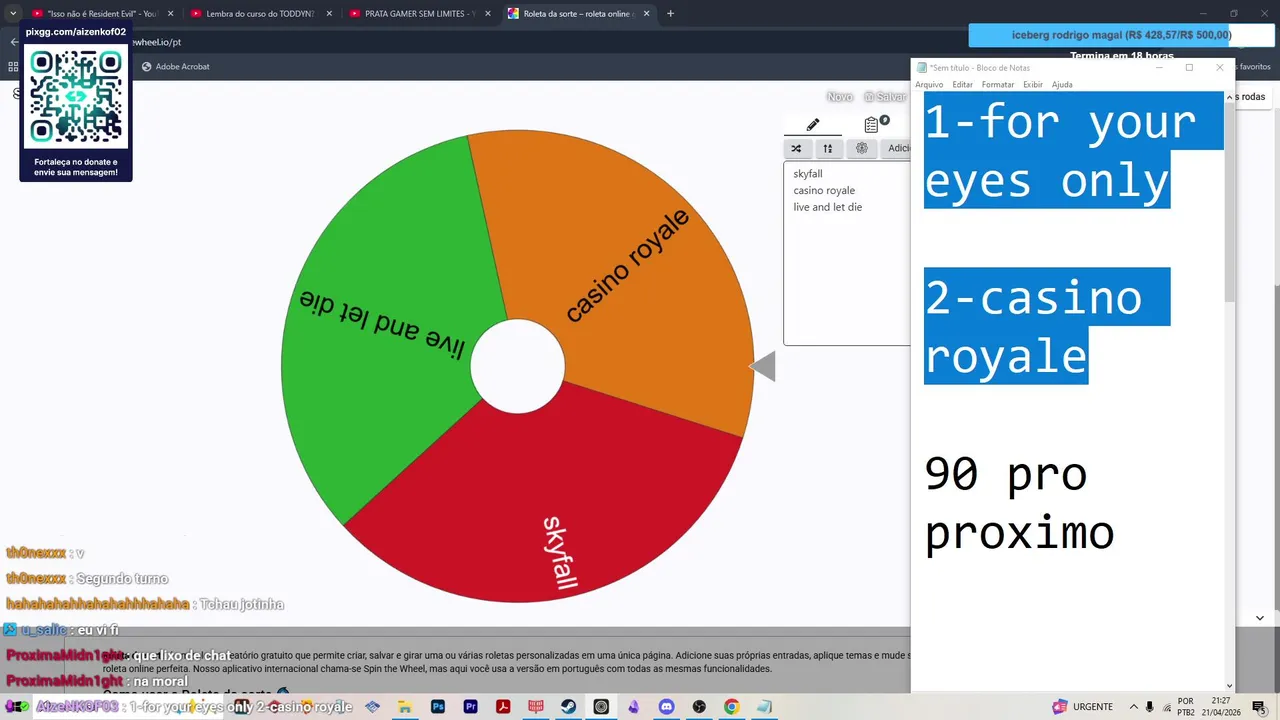
Task: Open the Editar menu in Notepad
Action: [962, 85]
